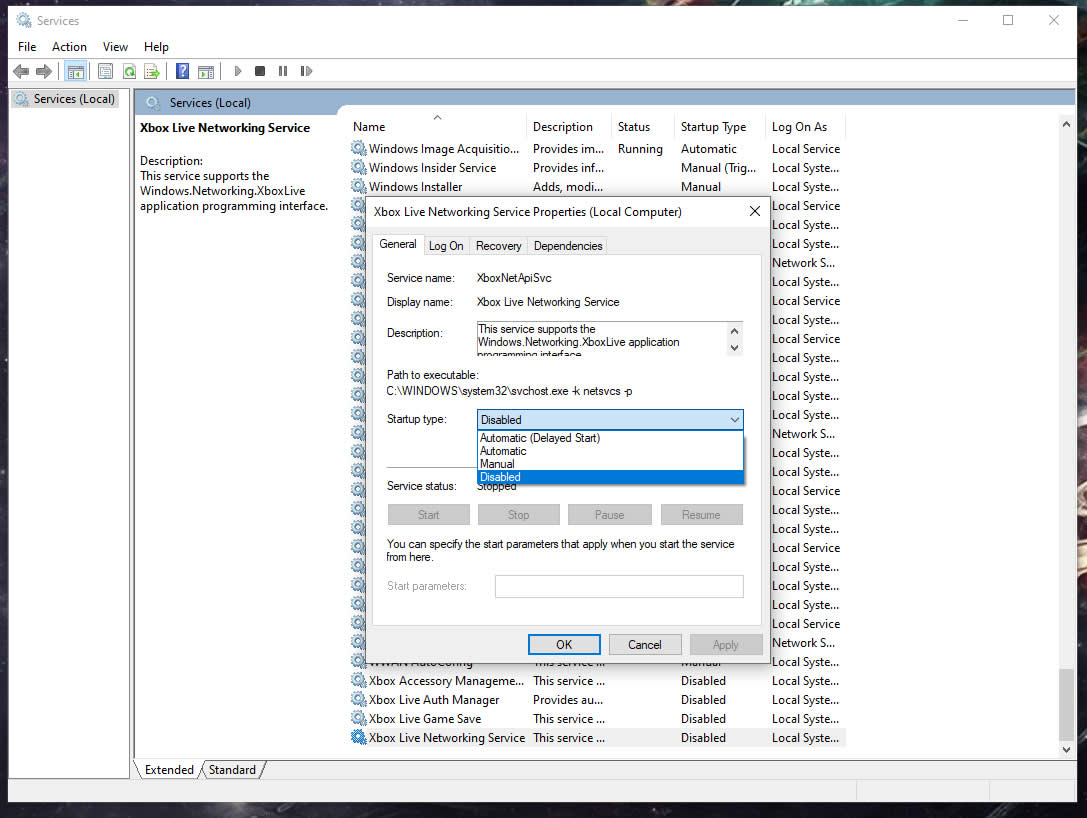Choose Disabled startup option in list
The width and height of the screenshot is (1087, 818).
(x=610, y=477)
